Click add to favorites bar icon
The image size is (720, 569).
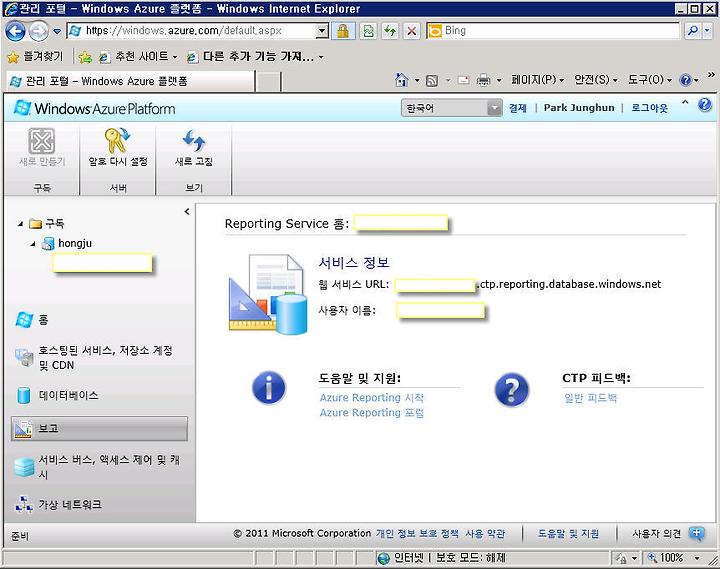click(85, 57)
